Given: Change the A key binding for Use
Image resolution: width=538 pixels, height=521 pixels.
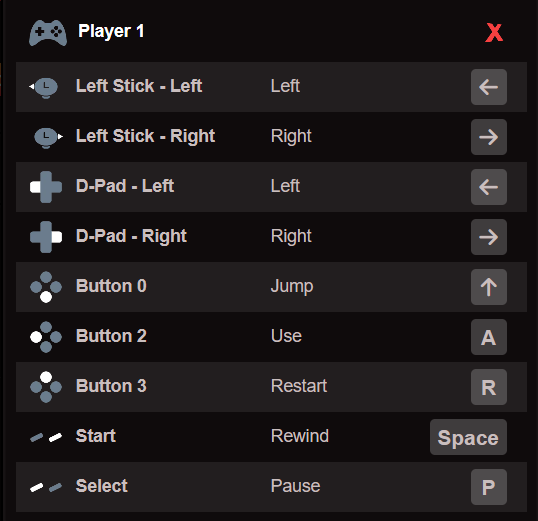Looking at the screenshot, I should 489,337.
